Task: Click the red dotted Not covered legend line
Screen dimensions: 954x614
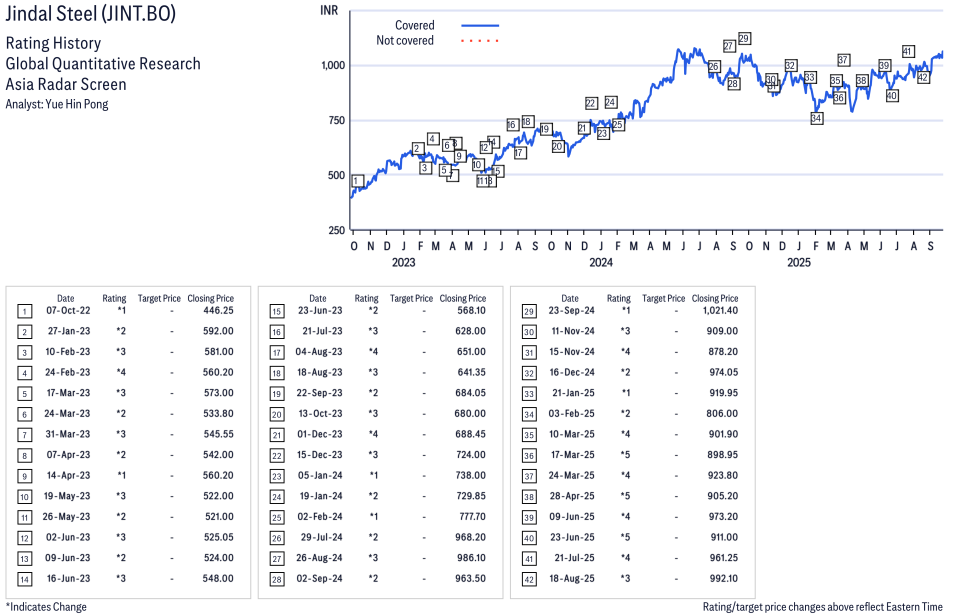Action: [480, 41]
